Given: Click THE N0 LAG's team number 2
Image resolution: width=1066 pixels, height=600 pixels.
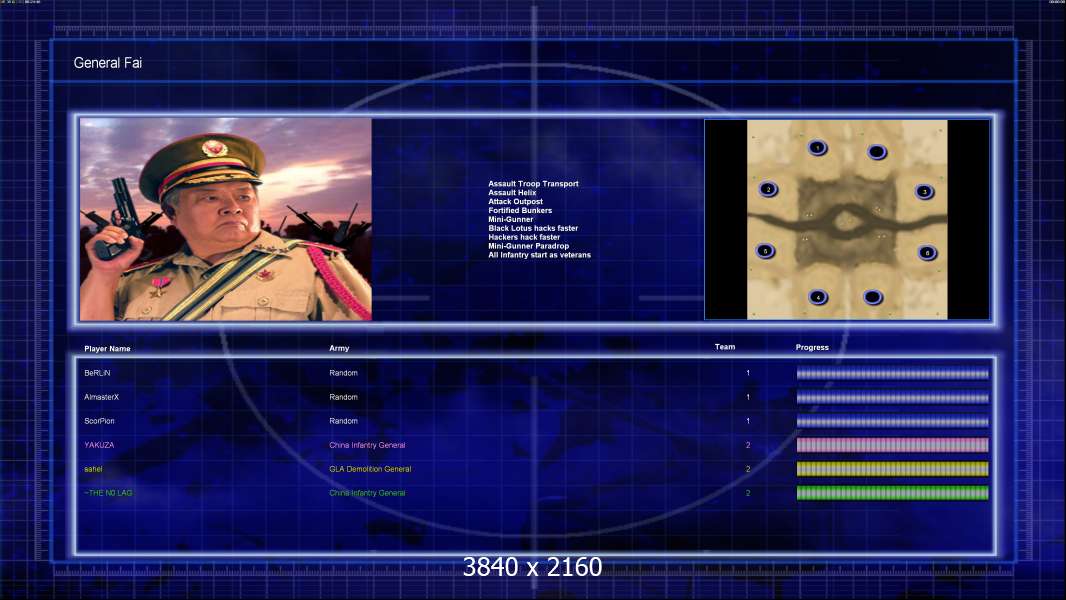Looking at the screenshot, I should coord(748,493).
